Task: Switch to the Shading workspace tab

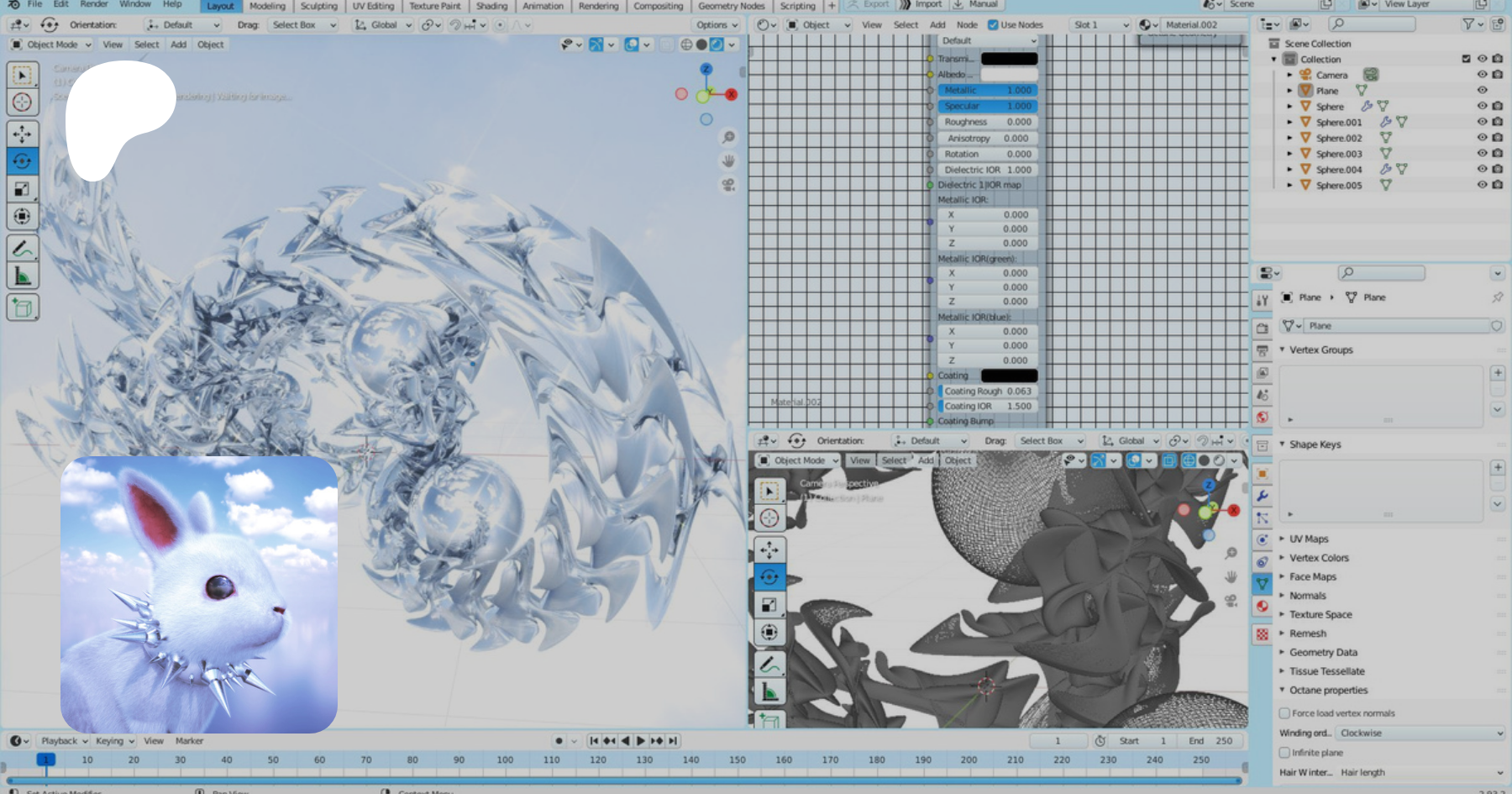Action: [x=491, y=6]
